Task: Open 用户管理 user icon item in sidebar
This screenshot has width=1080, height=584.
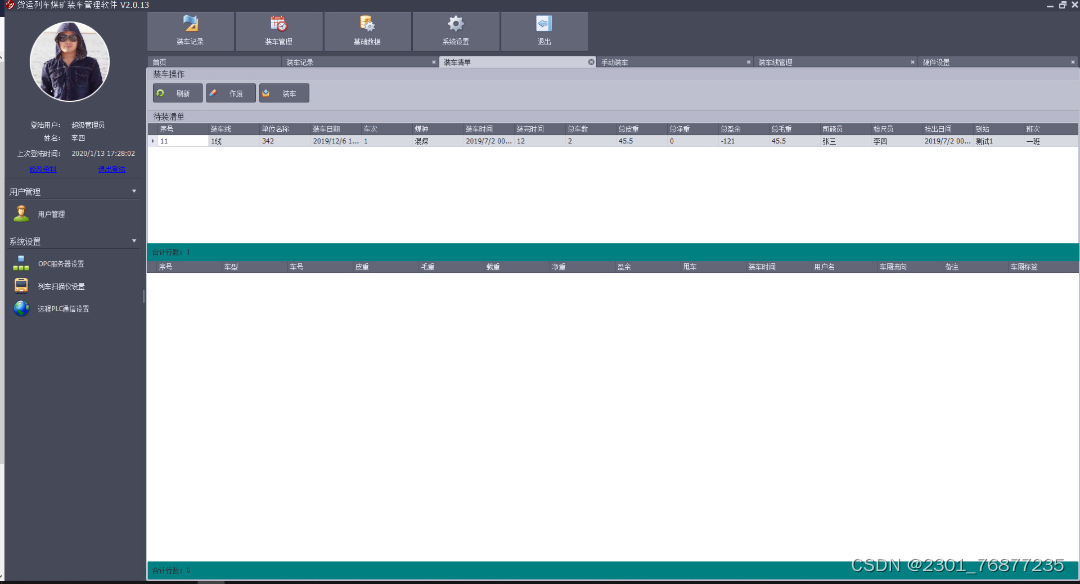Action: point(40,214)
